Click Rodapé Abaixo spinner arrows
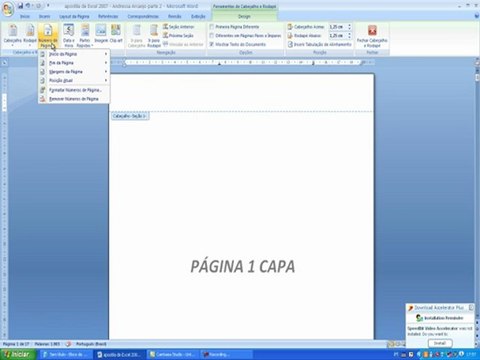This screenshot has height=360, width=480. (349, 35)
